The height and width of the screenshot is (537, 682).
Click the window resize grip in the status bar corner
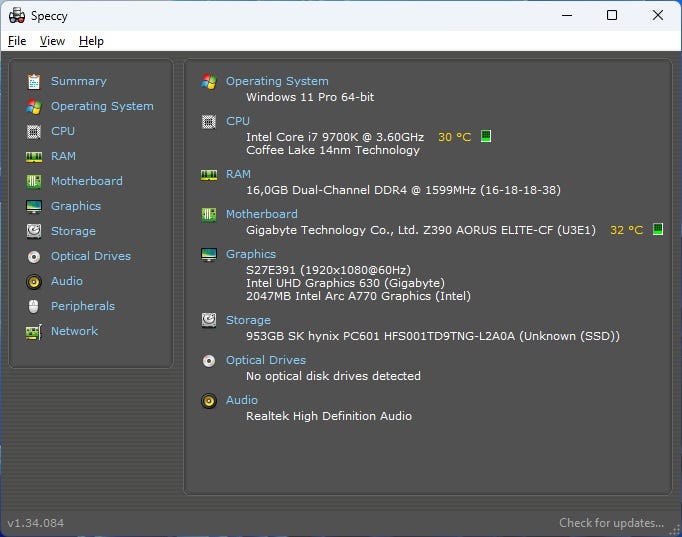click(x=675, y=528)
